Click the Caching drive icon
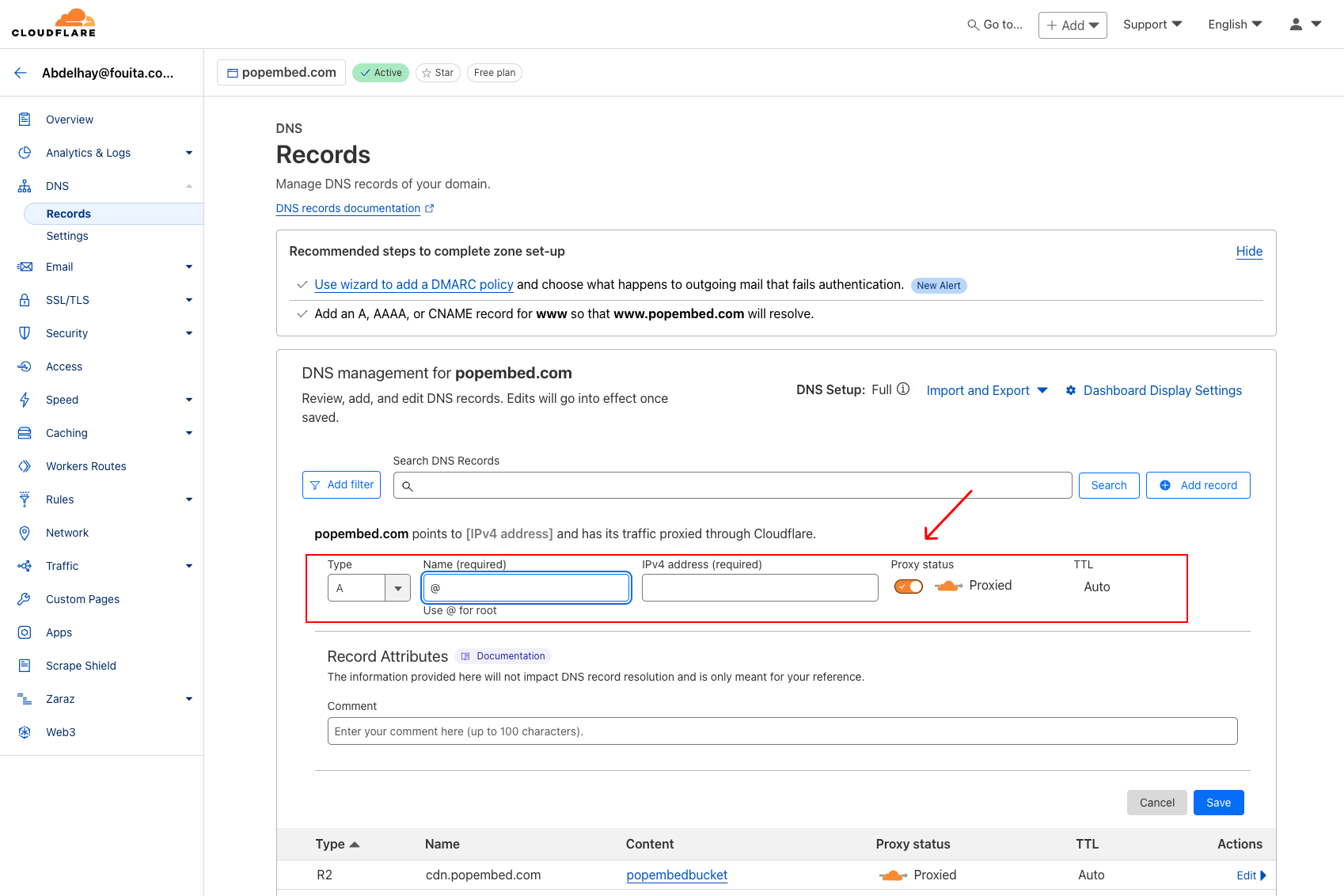The height and width of the screenshot is (896, 1344). pos(25,433)
